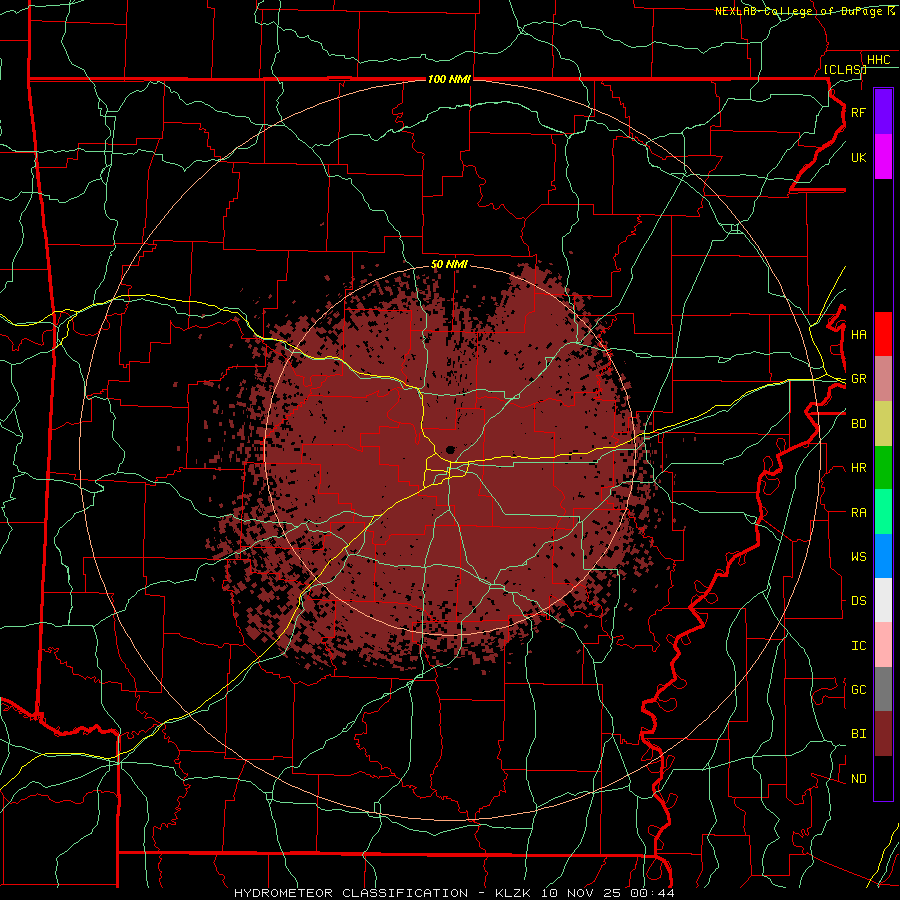The image size is (900, 900).
Task: Click the ND black legend swatch
Action: (883, 778)
